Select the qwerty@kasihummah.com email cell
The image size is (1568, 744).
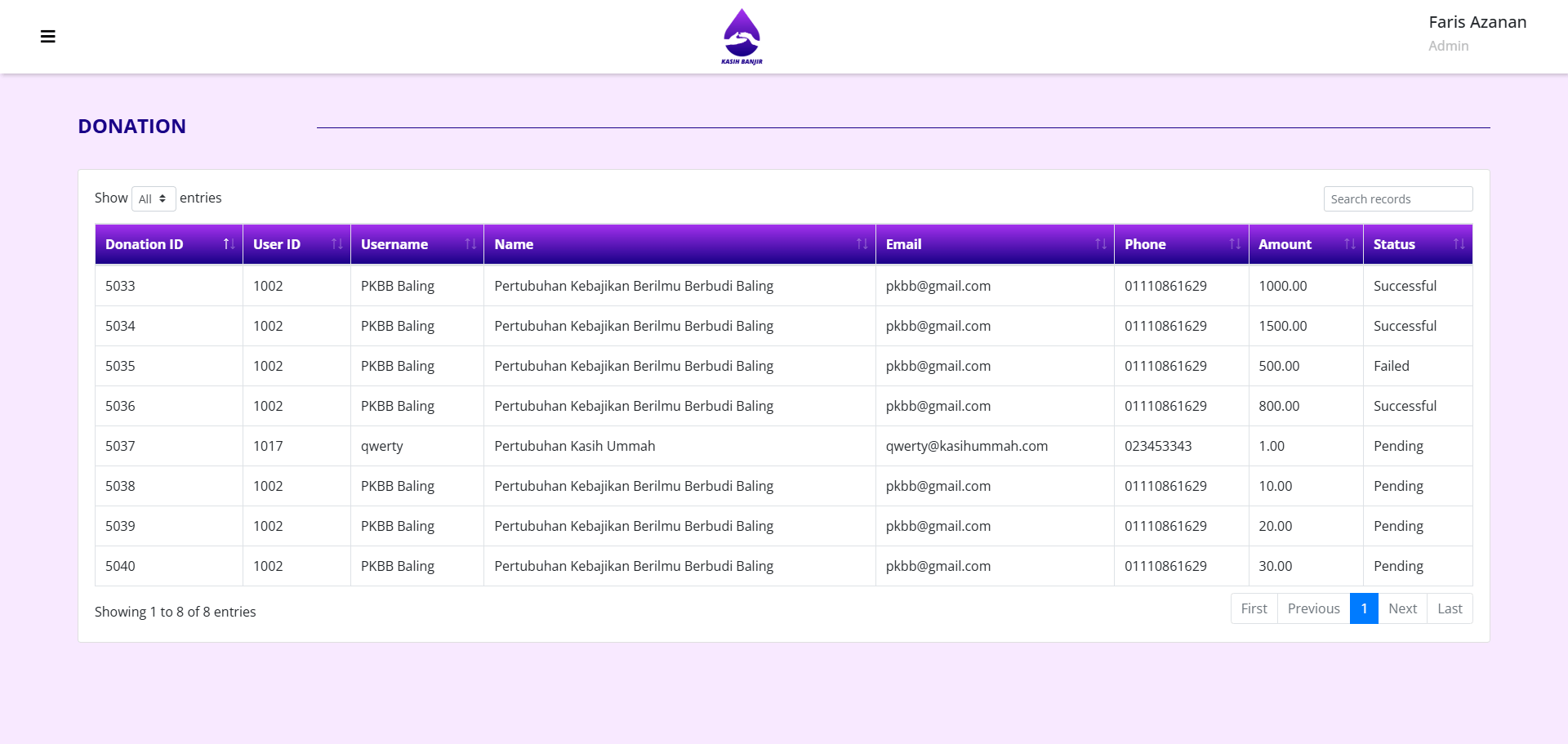pos(966,446)
